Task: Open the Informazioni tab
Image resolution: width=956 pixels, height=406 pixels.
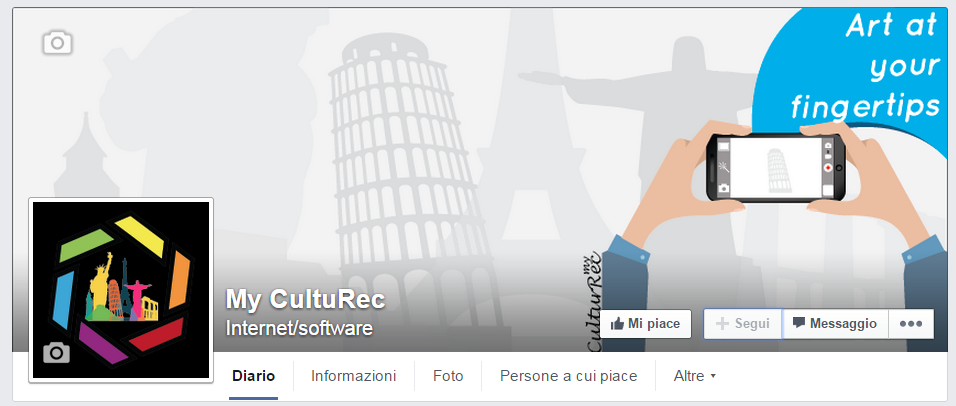Action: pyautogui.click(x=354, y=376)
